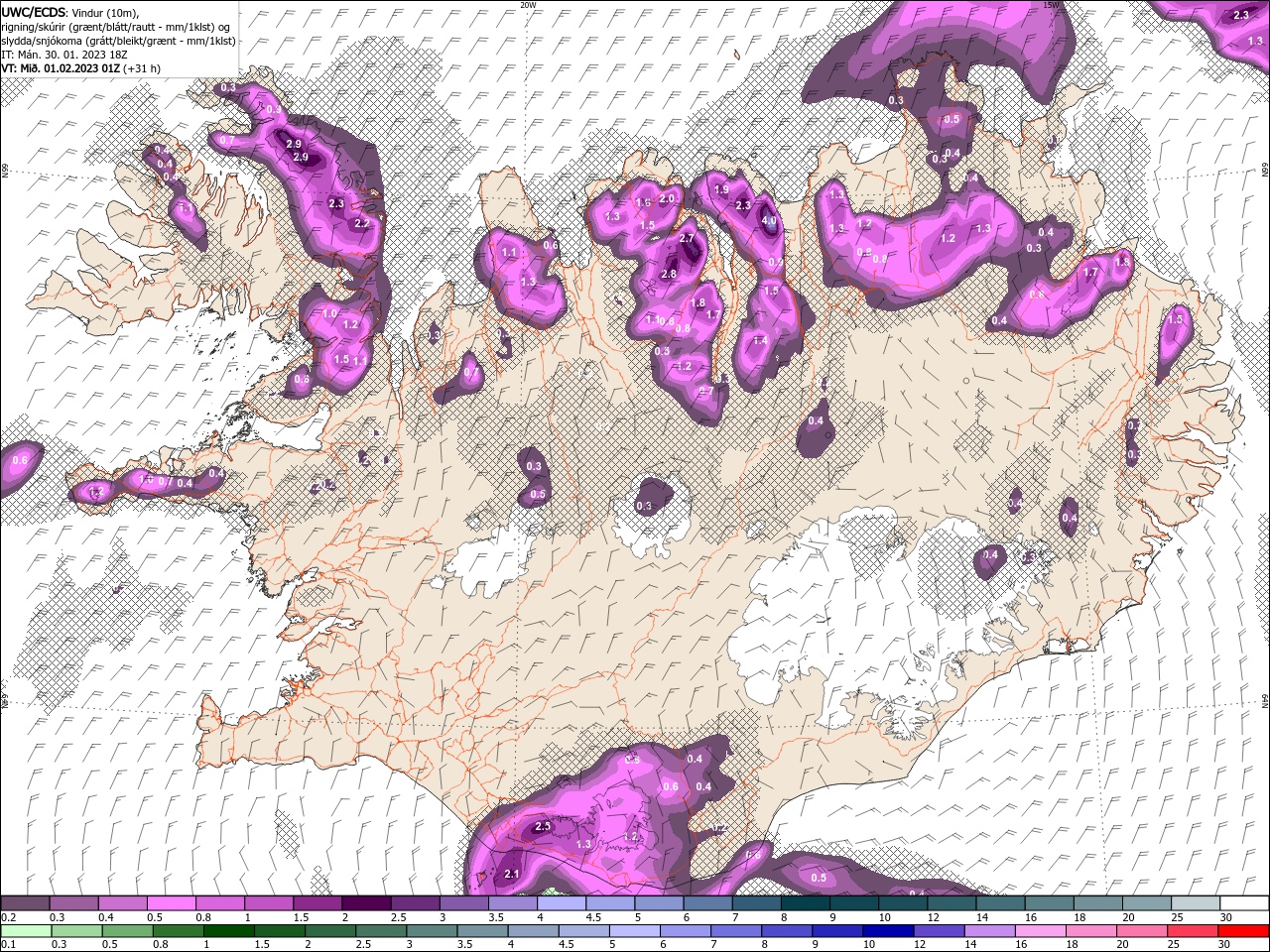Screen dimensions: 1270x952
Task: Click the 'VT: Mið. 01.02.2023 01Z' valid time
Action: 61,68
